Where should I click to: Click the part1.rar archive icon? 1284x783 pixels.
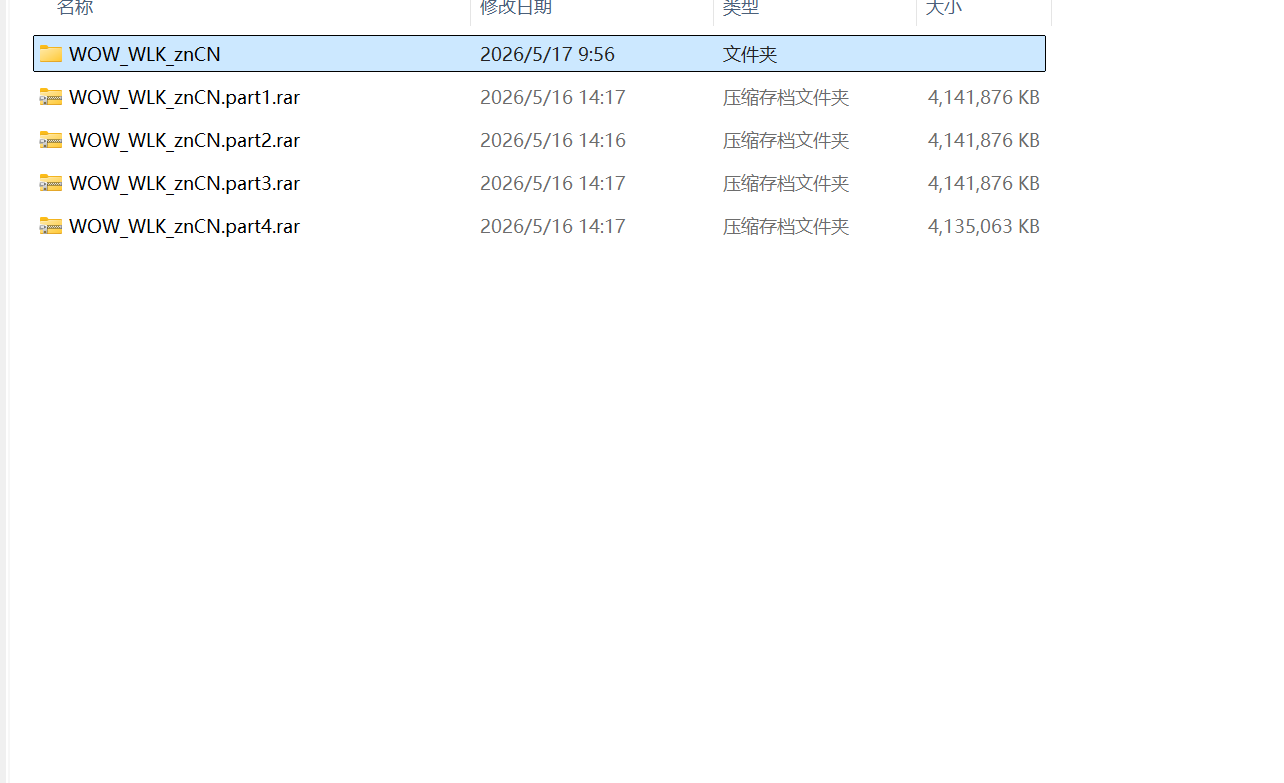[x=51, y=97]
